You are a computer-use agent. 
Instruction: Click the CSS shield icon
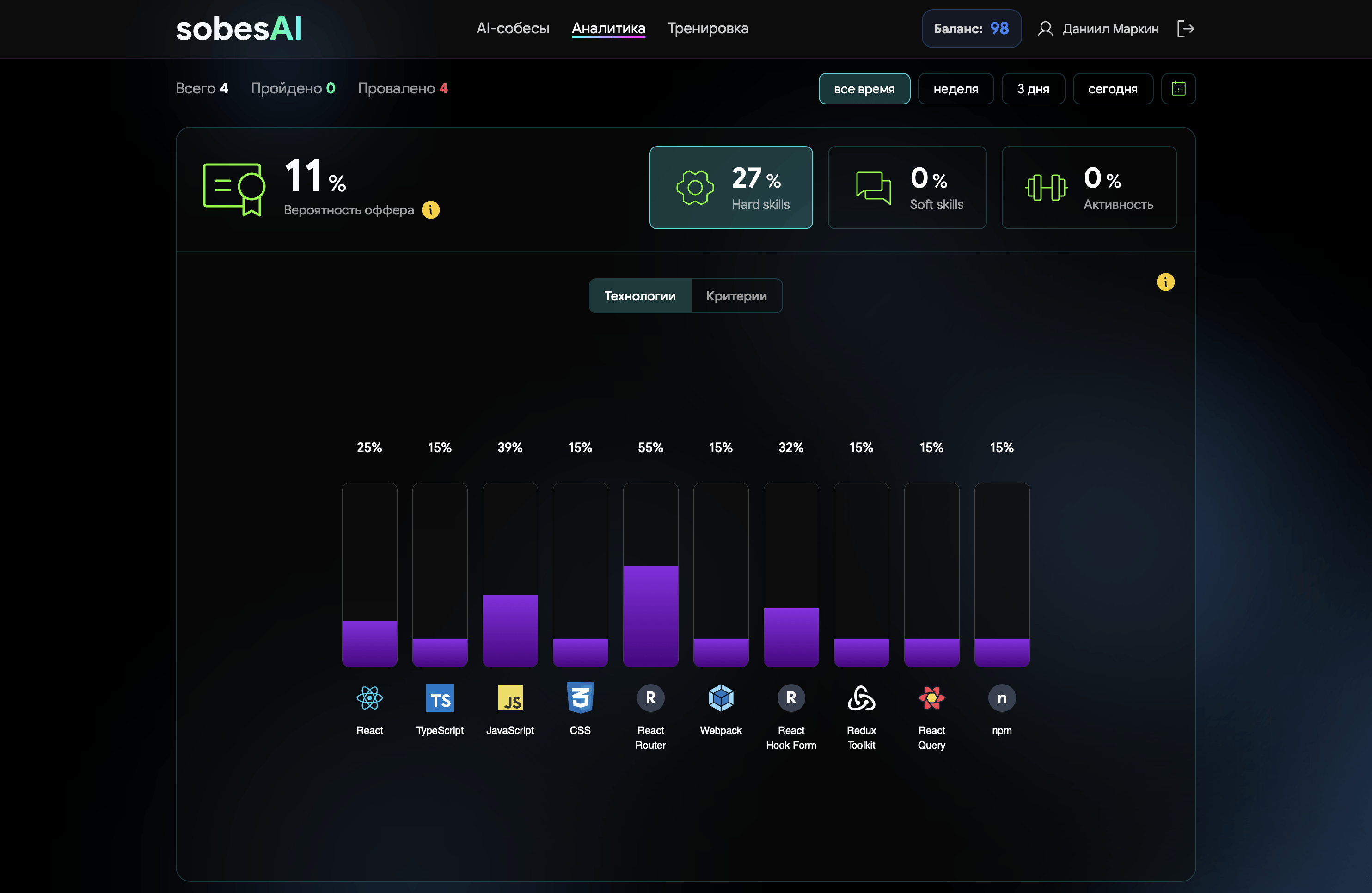[x=580, y=698]
